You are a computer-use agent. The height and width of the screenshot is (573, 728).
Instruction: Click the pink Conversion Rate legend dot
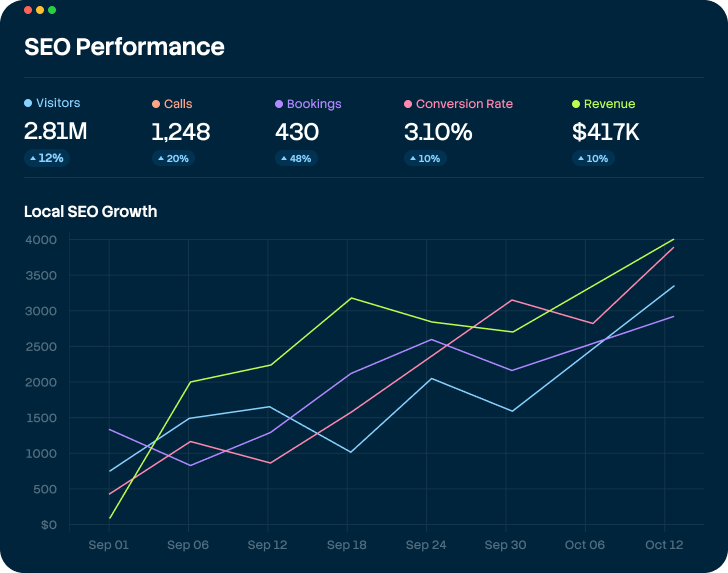tap(408, 104)
